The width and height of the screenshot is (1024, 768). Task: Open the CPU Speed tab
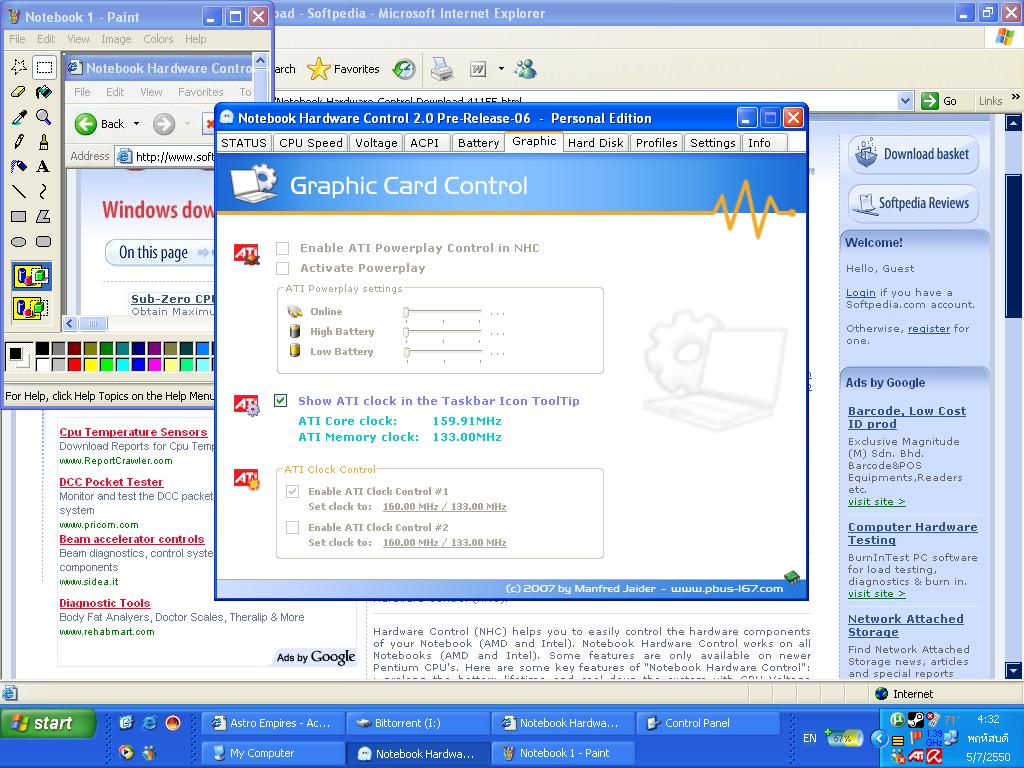pos(311,143)
